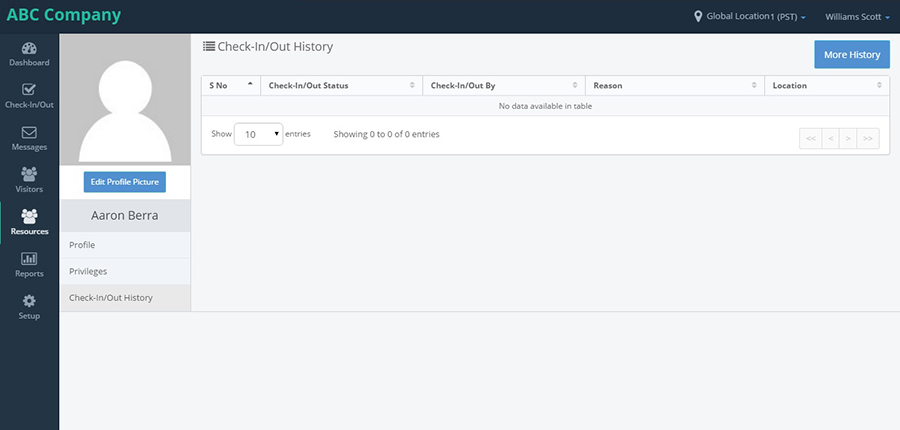Viewport: 900px width, 430px height.
Task: Open Setup gear icon
Action: tap(29, 301)
